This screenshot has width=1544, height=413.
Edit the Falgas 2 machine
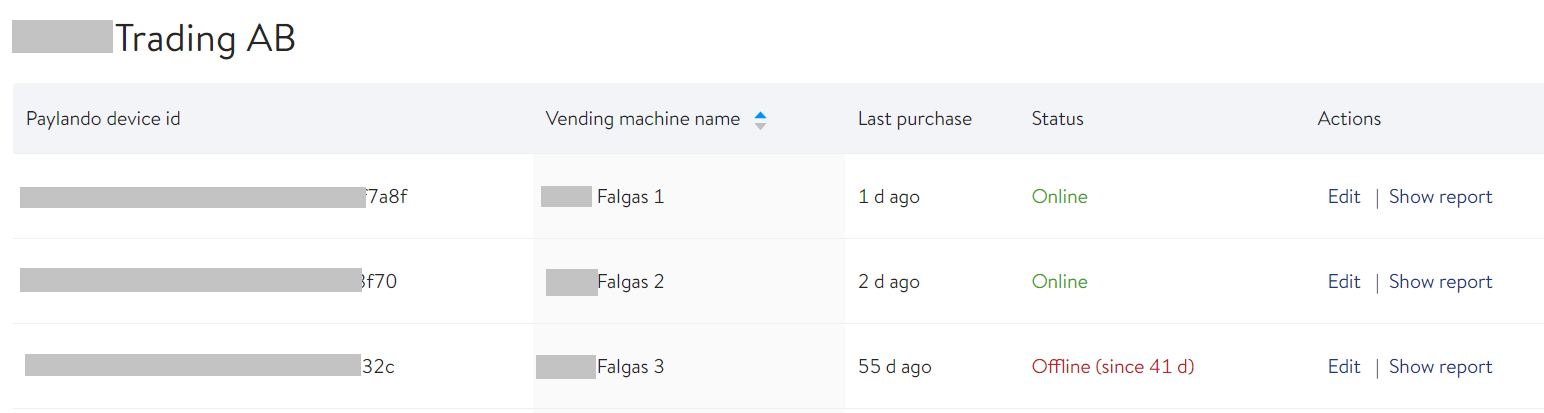coord(1344,282)
